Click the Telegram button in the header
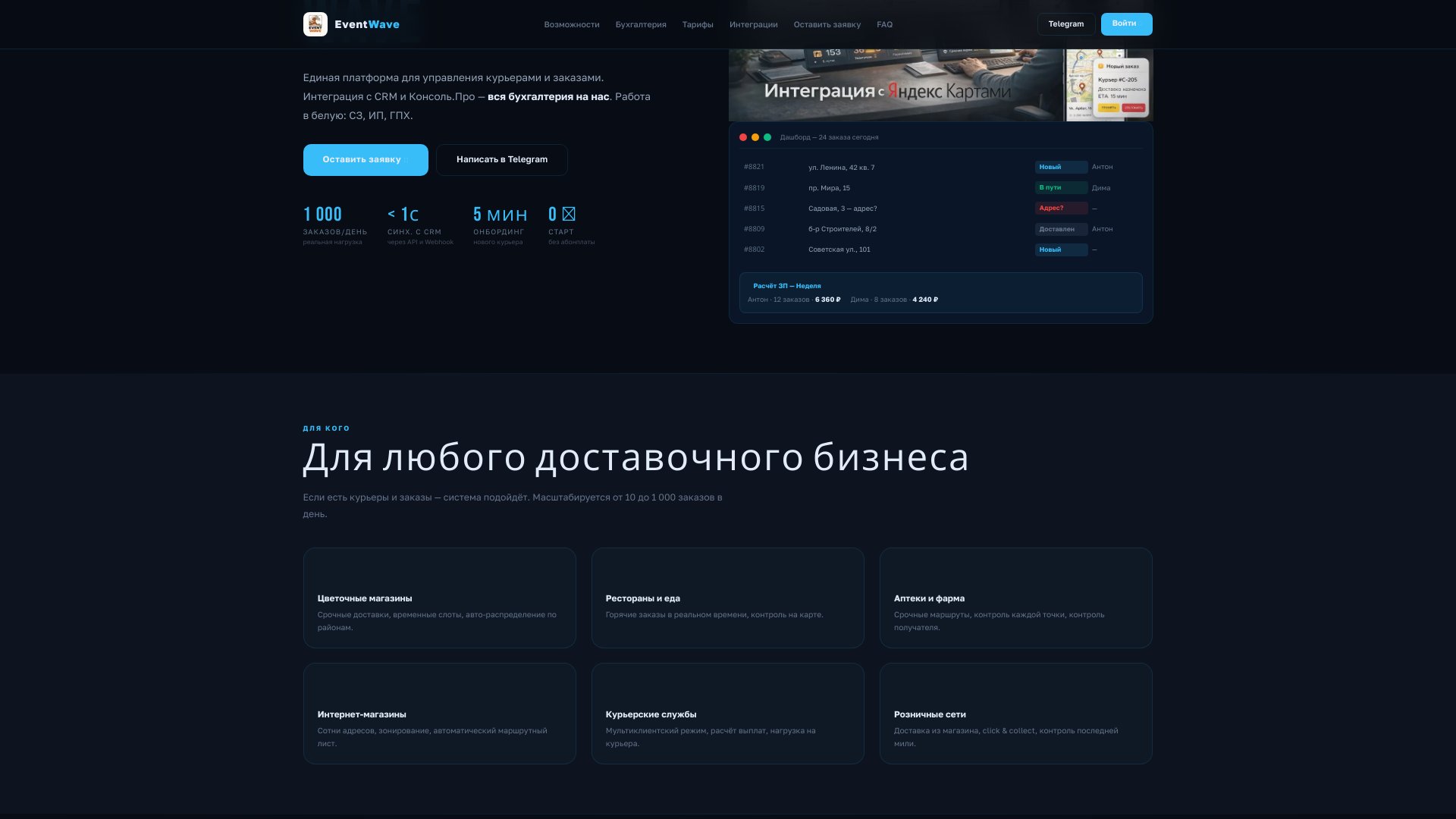The height and width of the screenshot is (819, 1456). coord(1065,24)
